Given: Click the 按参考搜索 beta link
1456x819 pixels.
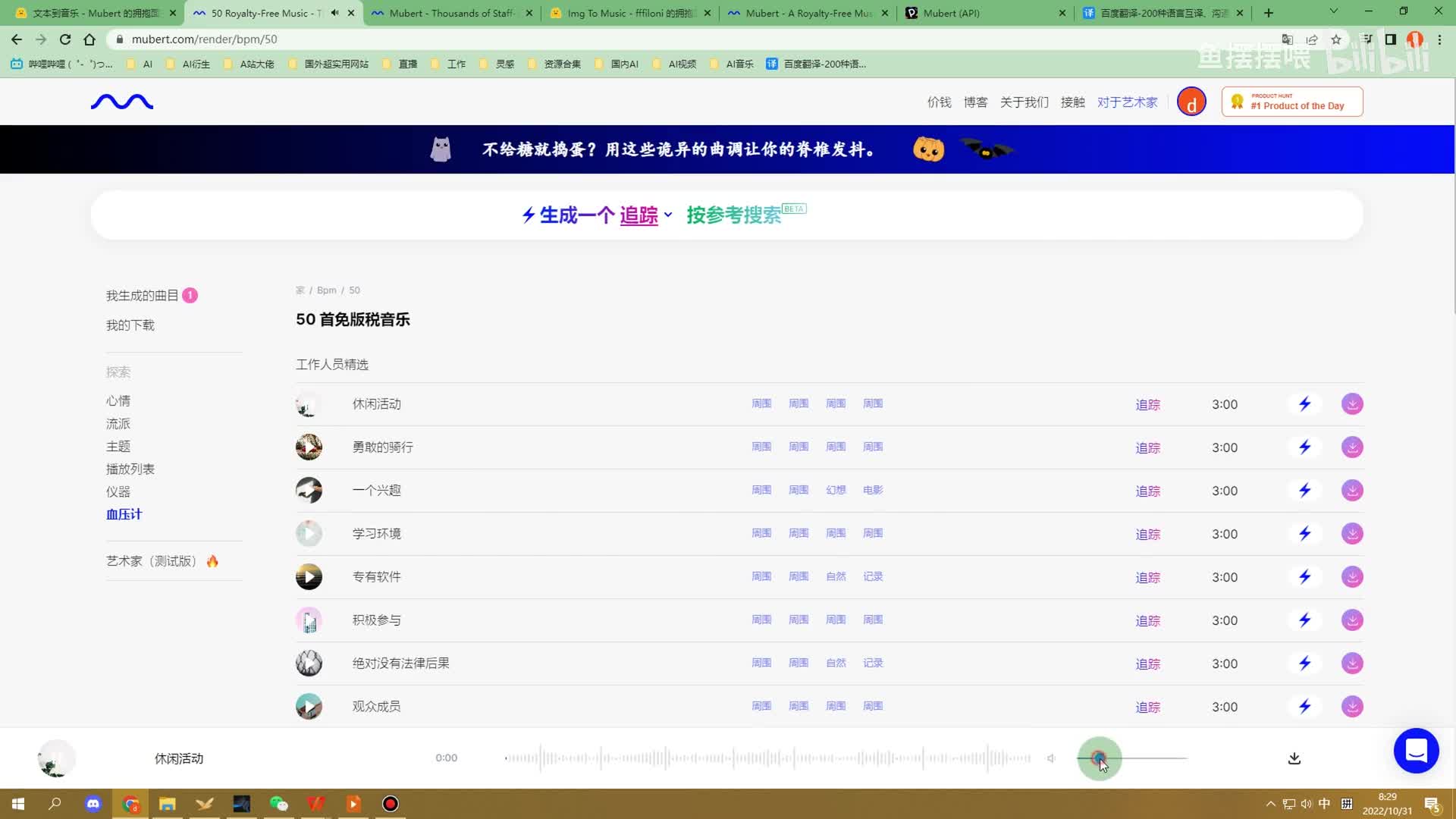Looking at the screenshot, I should (734, 215).
